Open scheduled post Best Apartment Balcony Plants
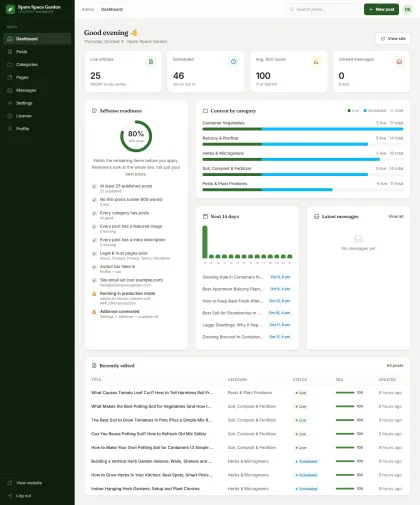 click(x=233, y=289)
